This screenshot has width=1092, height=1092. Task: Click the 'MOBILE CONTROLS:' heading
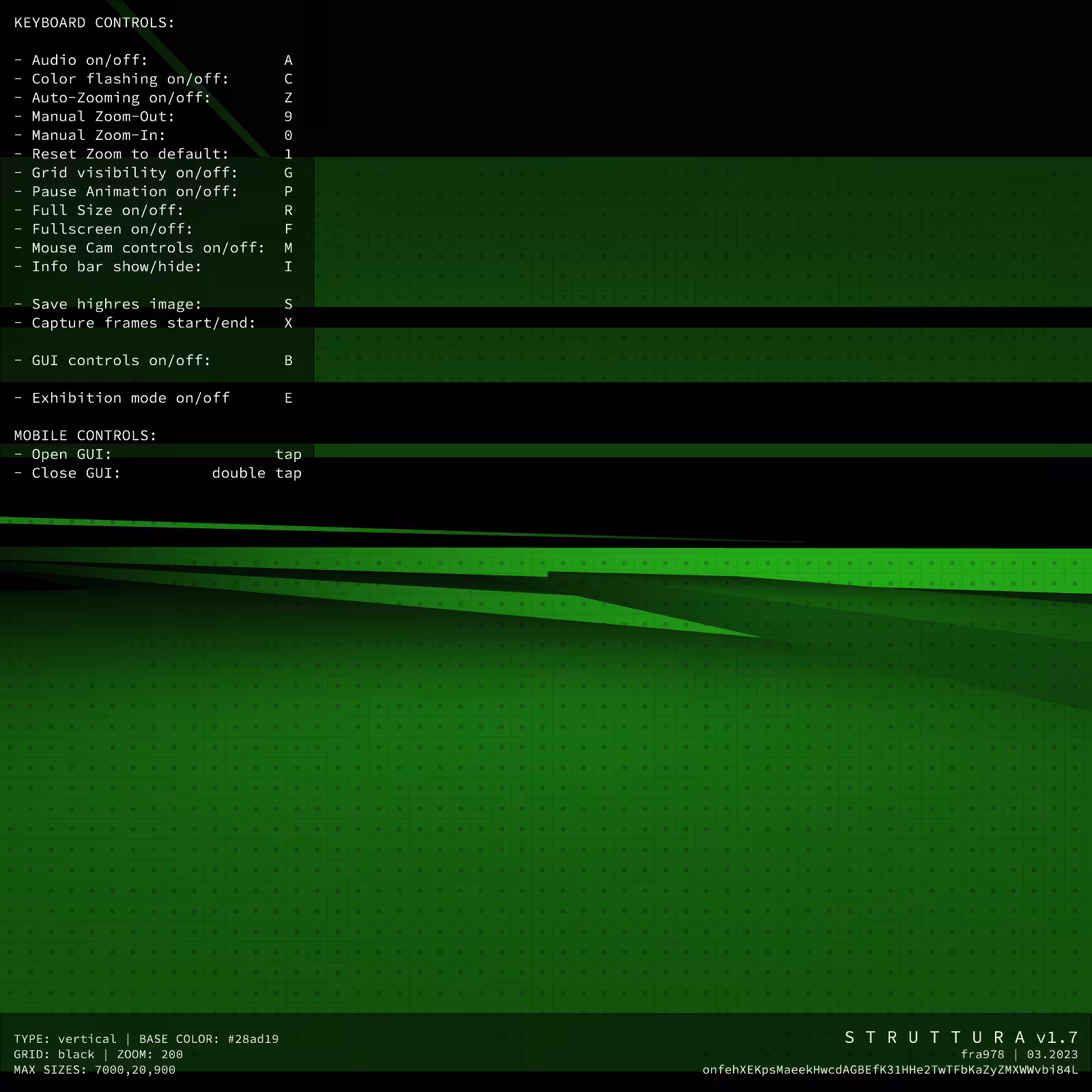coord(85,435)
